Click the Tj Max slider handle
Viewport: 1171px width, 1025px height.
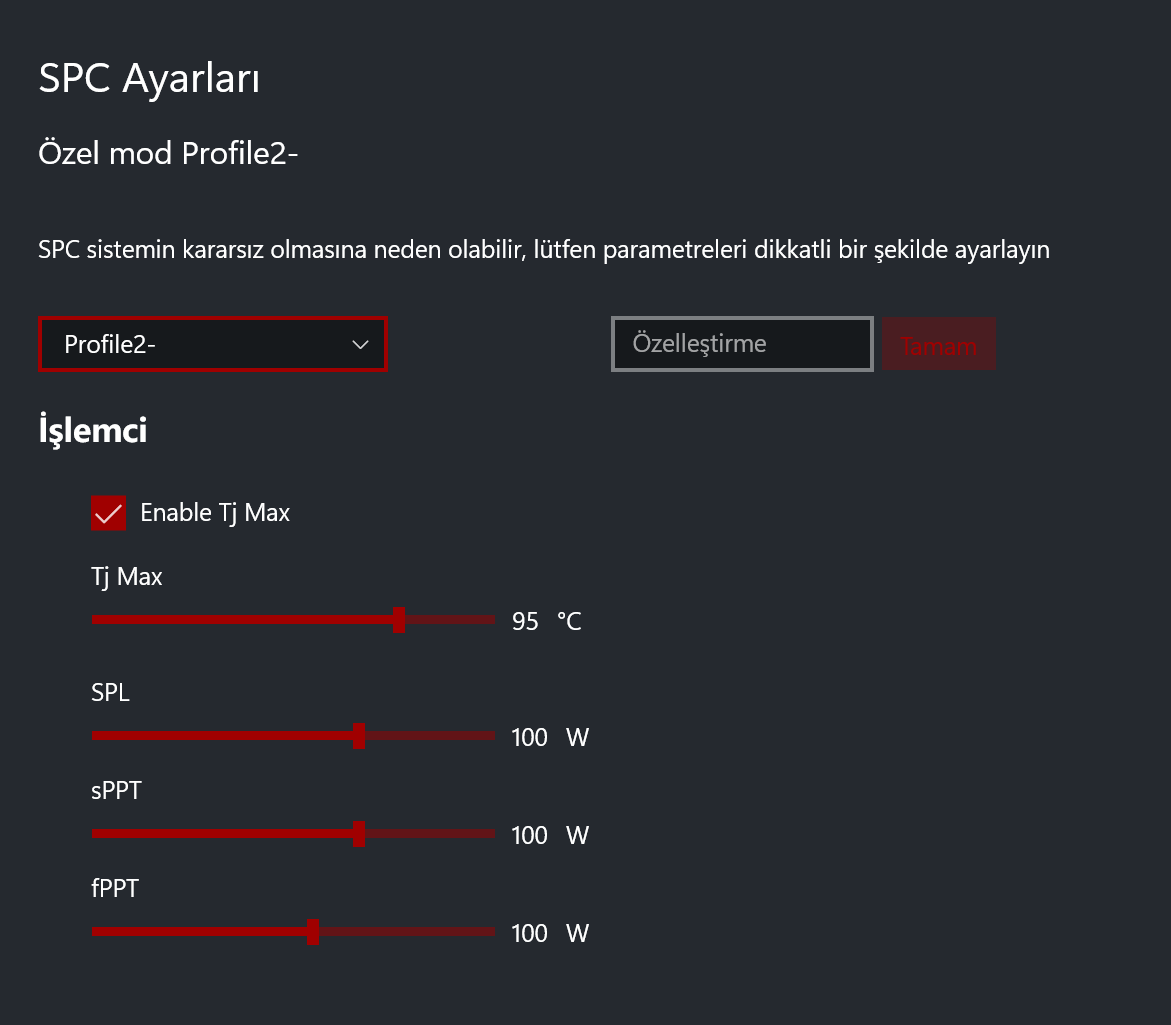pyautogui.click(x=399, y=620)
